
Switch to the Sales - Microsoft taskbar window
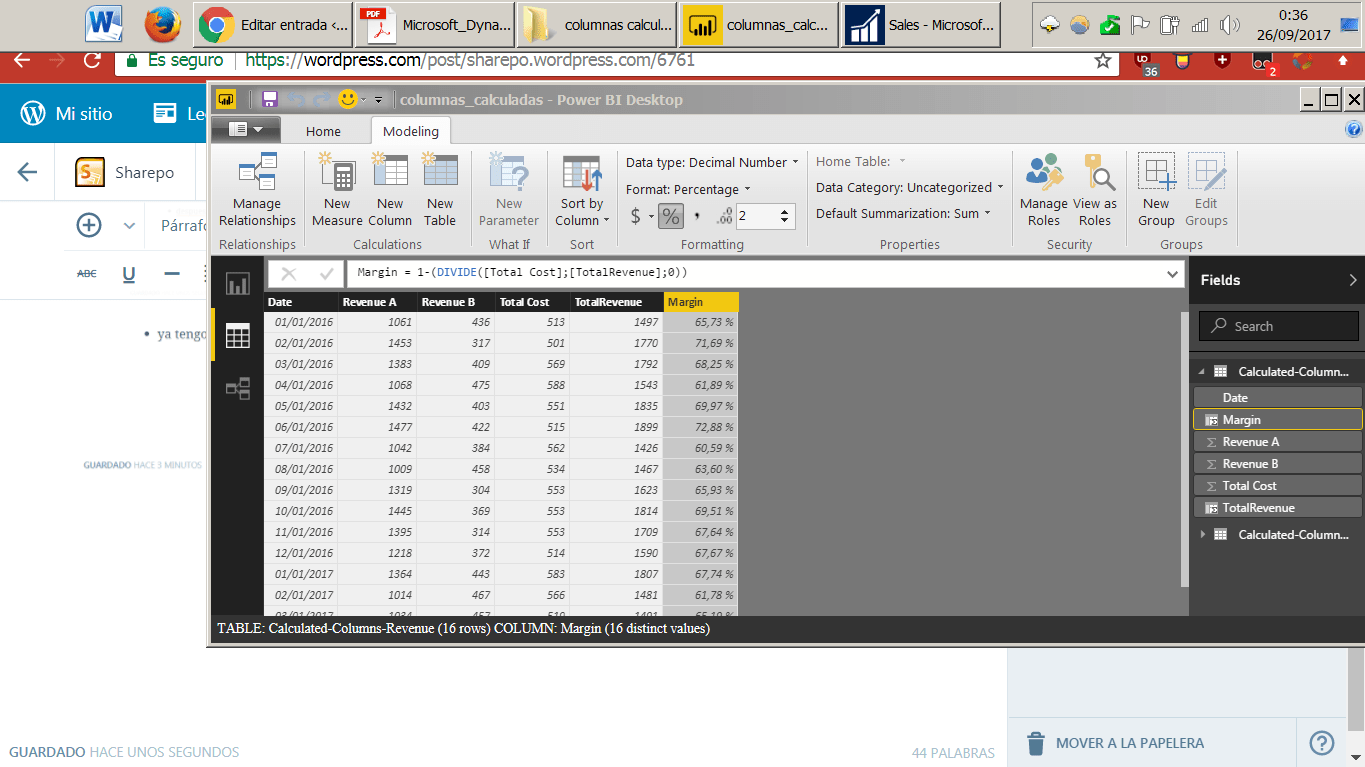921,25
